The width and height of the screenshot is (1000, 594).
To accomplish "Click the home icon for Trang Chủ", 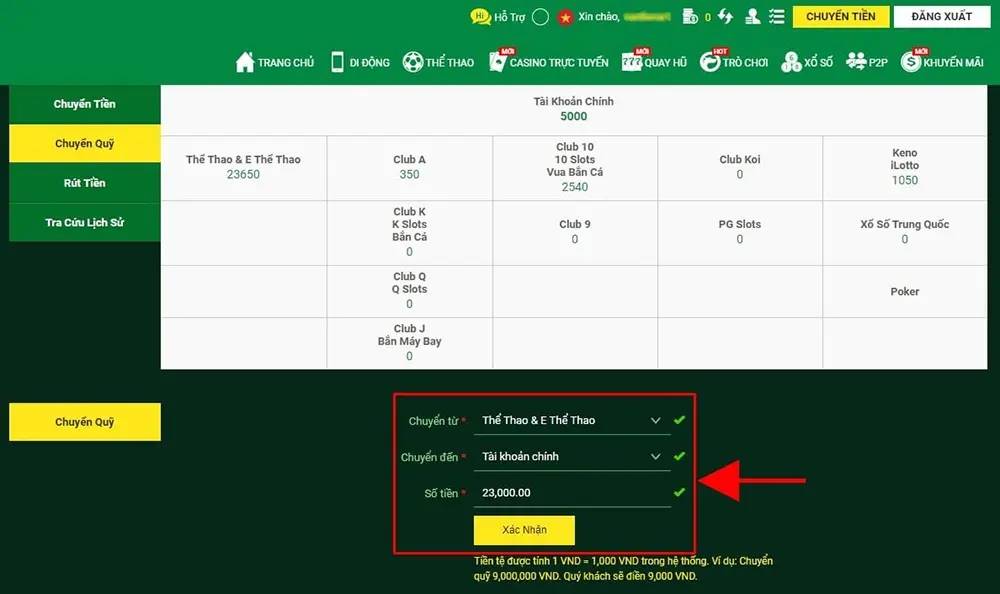I will [245, 62].
